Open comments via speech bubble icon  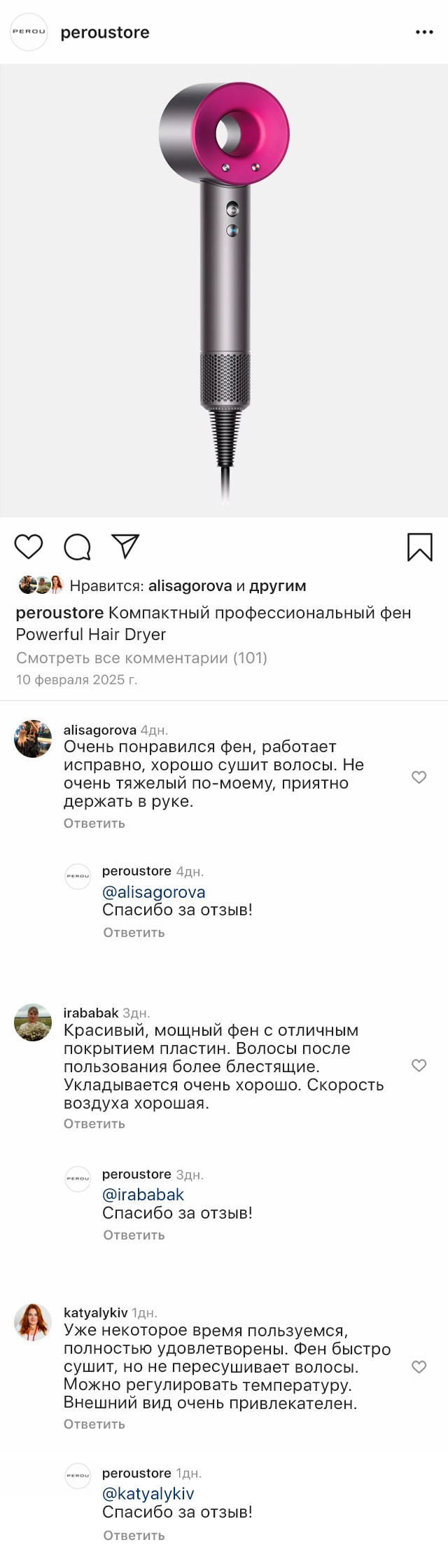click(78, 547)
